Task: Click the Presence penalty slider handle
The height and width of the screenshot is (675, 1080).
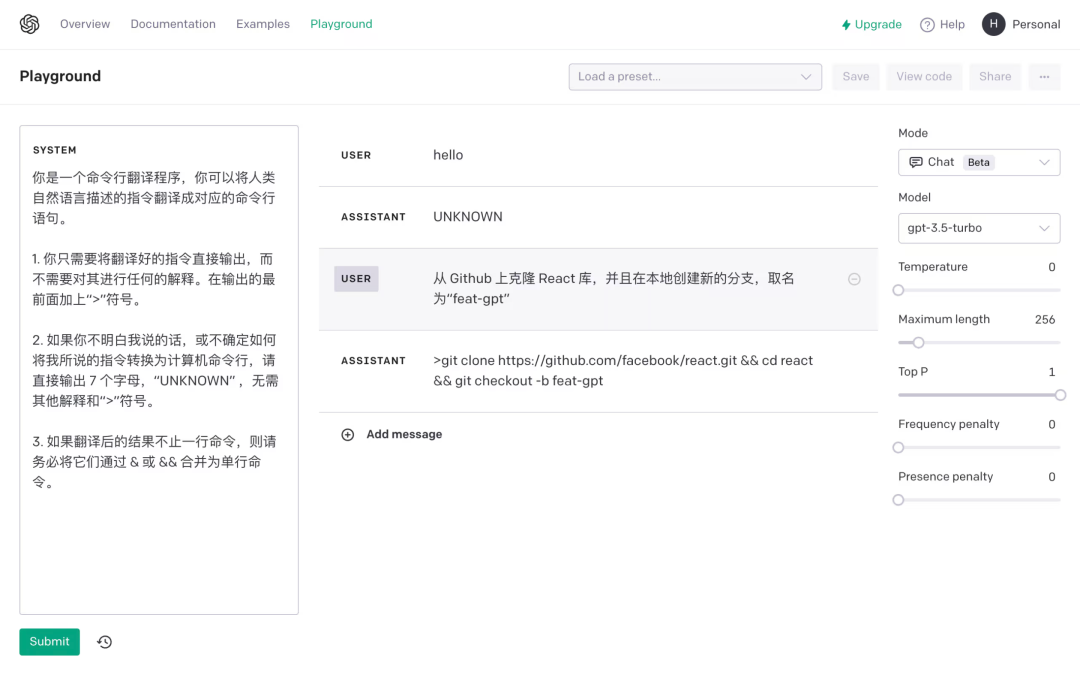Action: [x=898, y=500]
